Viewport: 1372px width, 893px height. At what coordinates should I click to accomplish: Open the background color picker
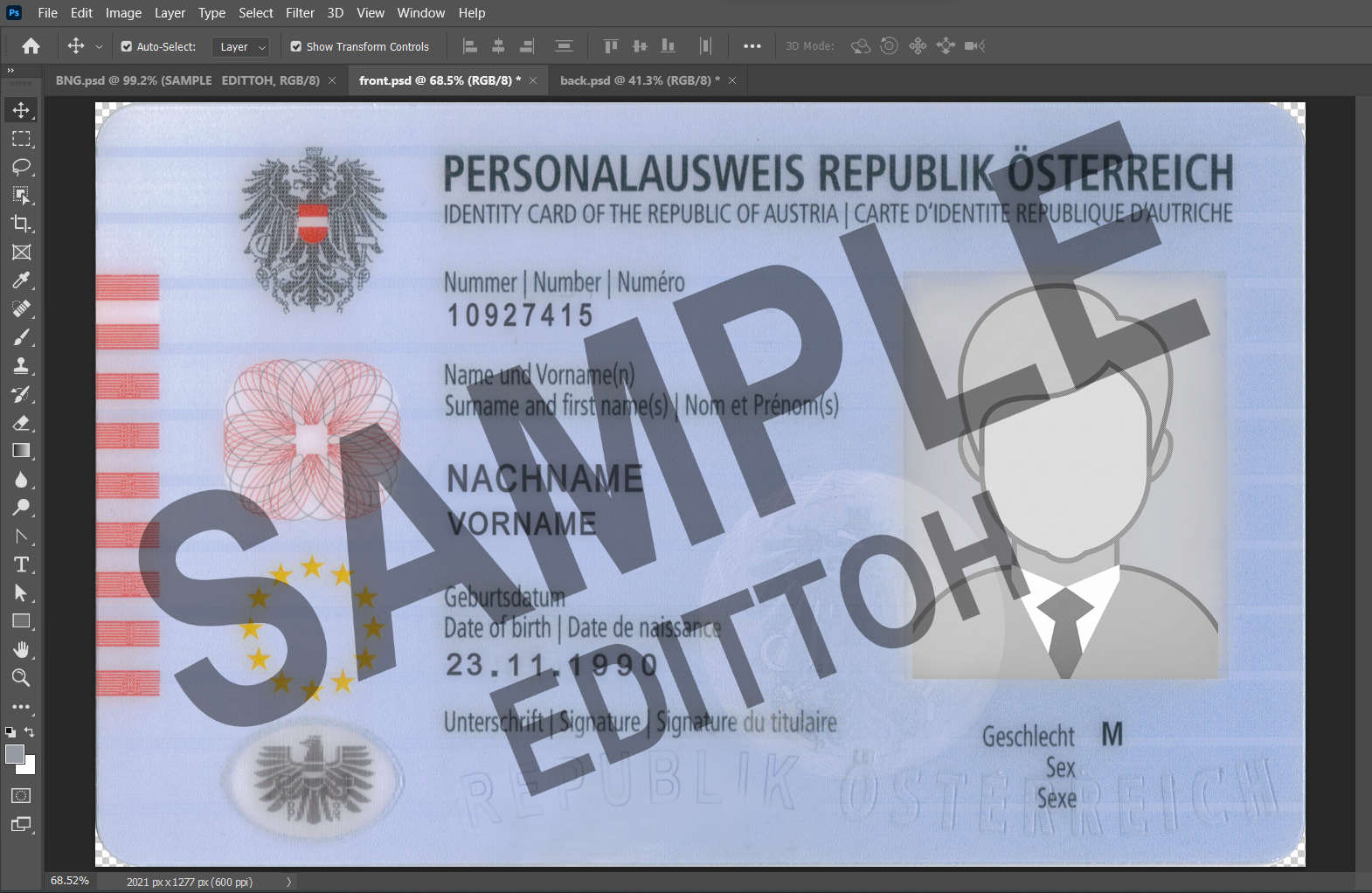coord(31,768)
